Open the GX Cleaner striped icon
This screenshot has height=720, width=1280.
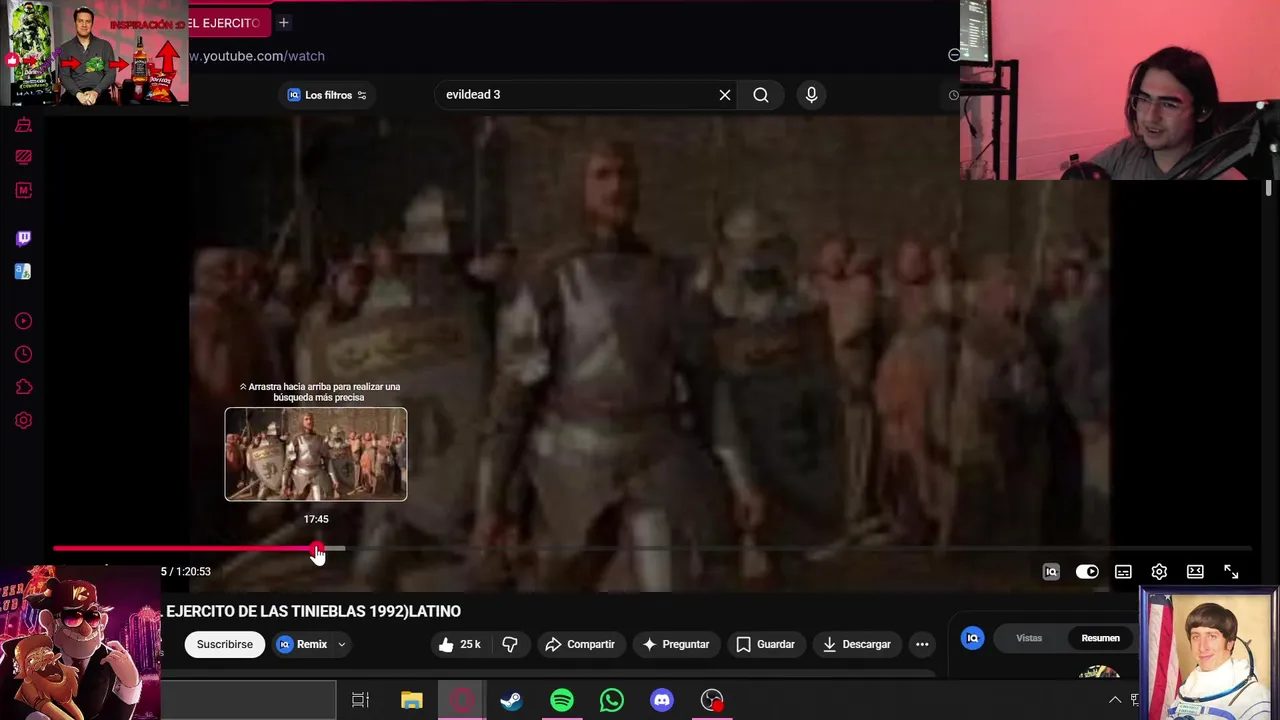tap(23, 157)
